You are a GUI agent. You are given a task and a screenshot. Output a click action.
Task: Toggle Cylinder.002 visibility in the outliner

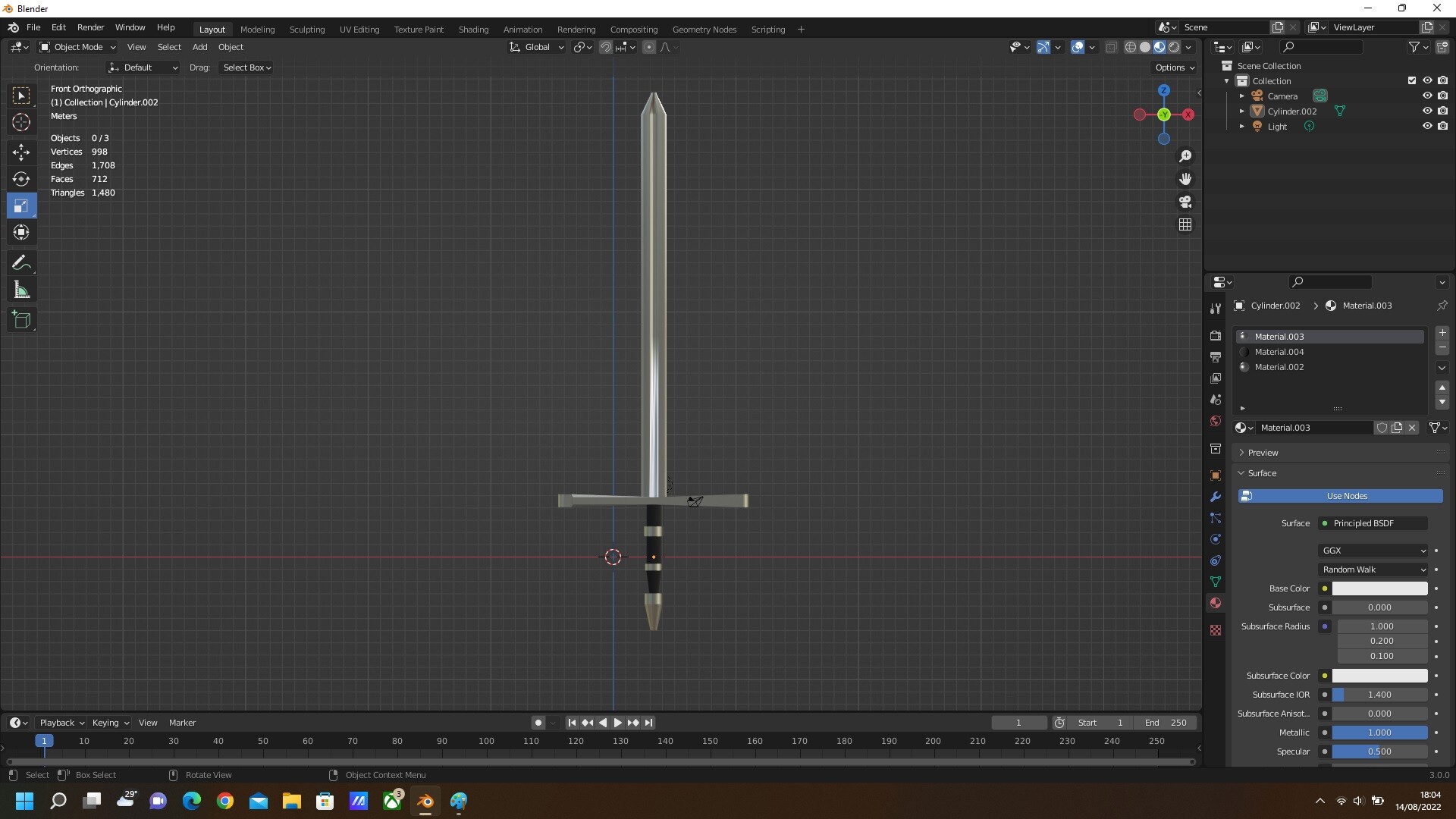(1427, 111)
